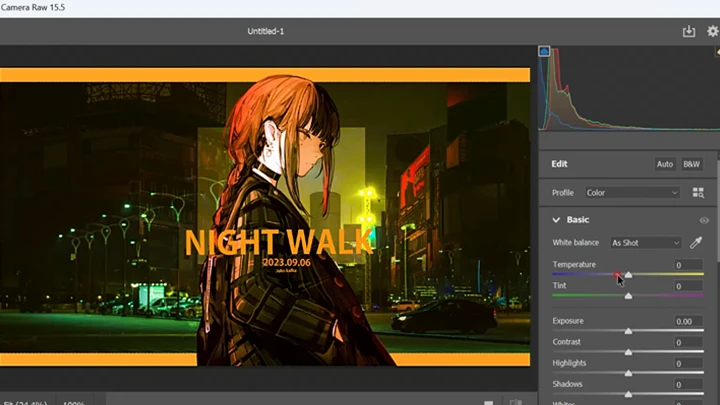This screenshot has height=405, width=720.
Task: Click the Tint slider handle
Action: (x=628, y=296)
